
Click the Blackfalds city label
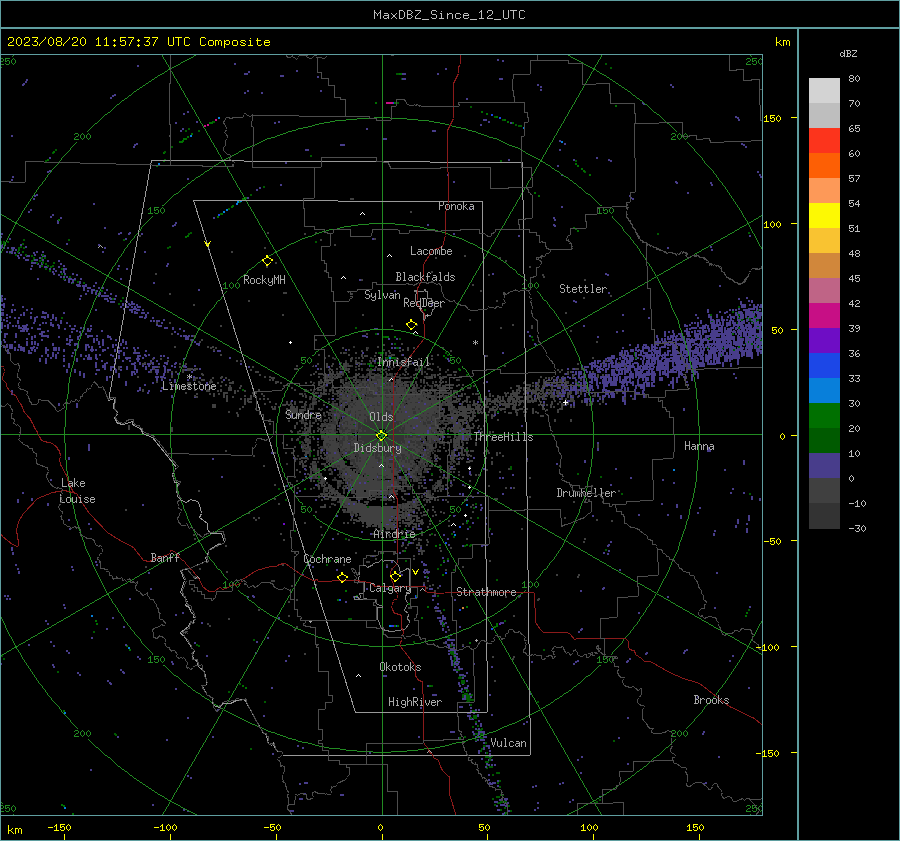pyautogui.click(x=425, y=277)
